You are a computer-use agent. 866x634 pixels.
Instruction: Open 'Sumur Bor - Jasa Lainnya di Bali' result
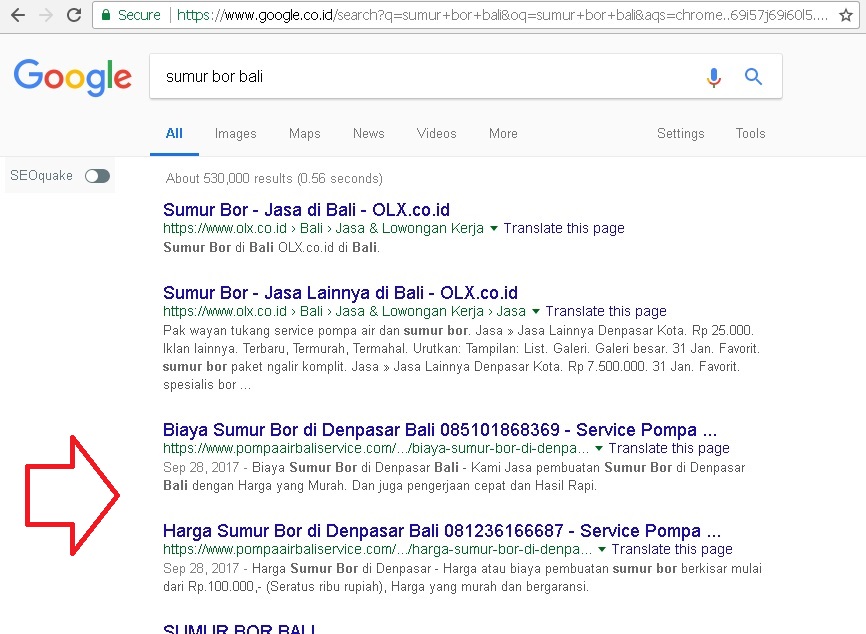click(x=340, y=293)
